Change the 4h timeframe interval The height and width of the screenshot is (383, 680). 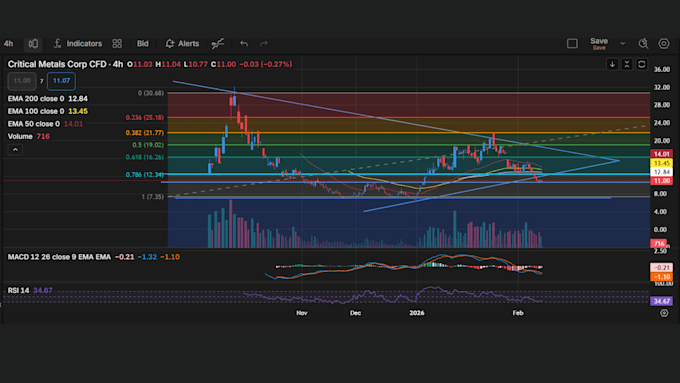point(8,43)
